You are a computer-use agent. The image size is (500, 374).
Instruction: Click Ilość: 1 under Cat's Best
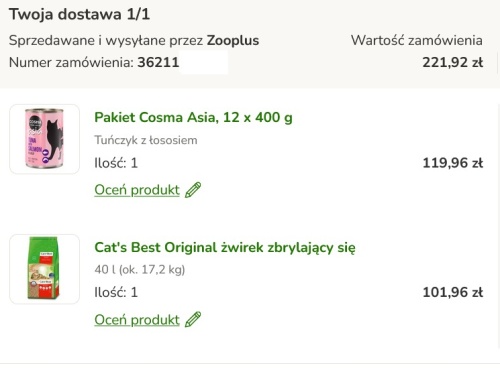[116, 292]
